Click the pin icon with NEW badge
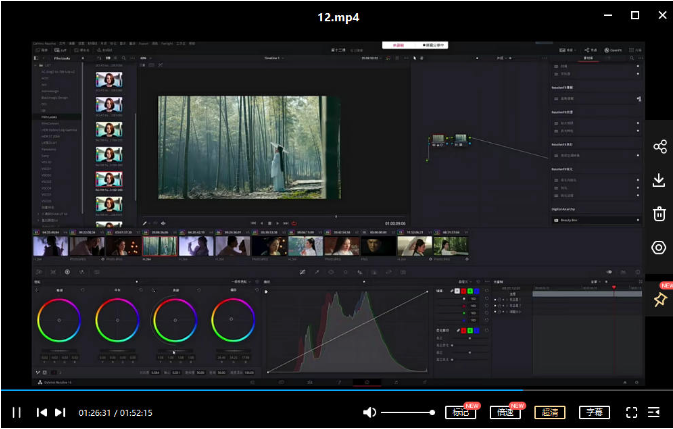673x429 pixels. coord(660,299)
